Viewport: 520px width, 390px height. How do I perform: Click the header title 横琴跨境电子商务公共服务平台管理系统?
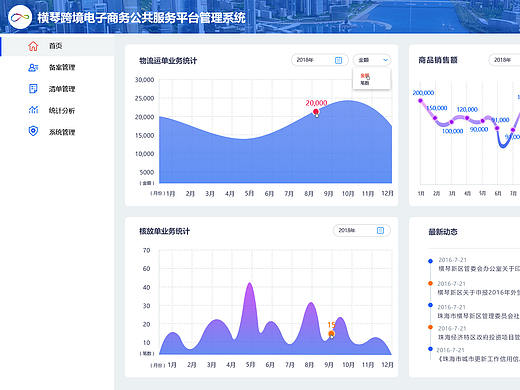[141, 18]
